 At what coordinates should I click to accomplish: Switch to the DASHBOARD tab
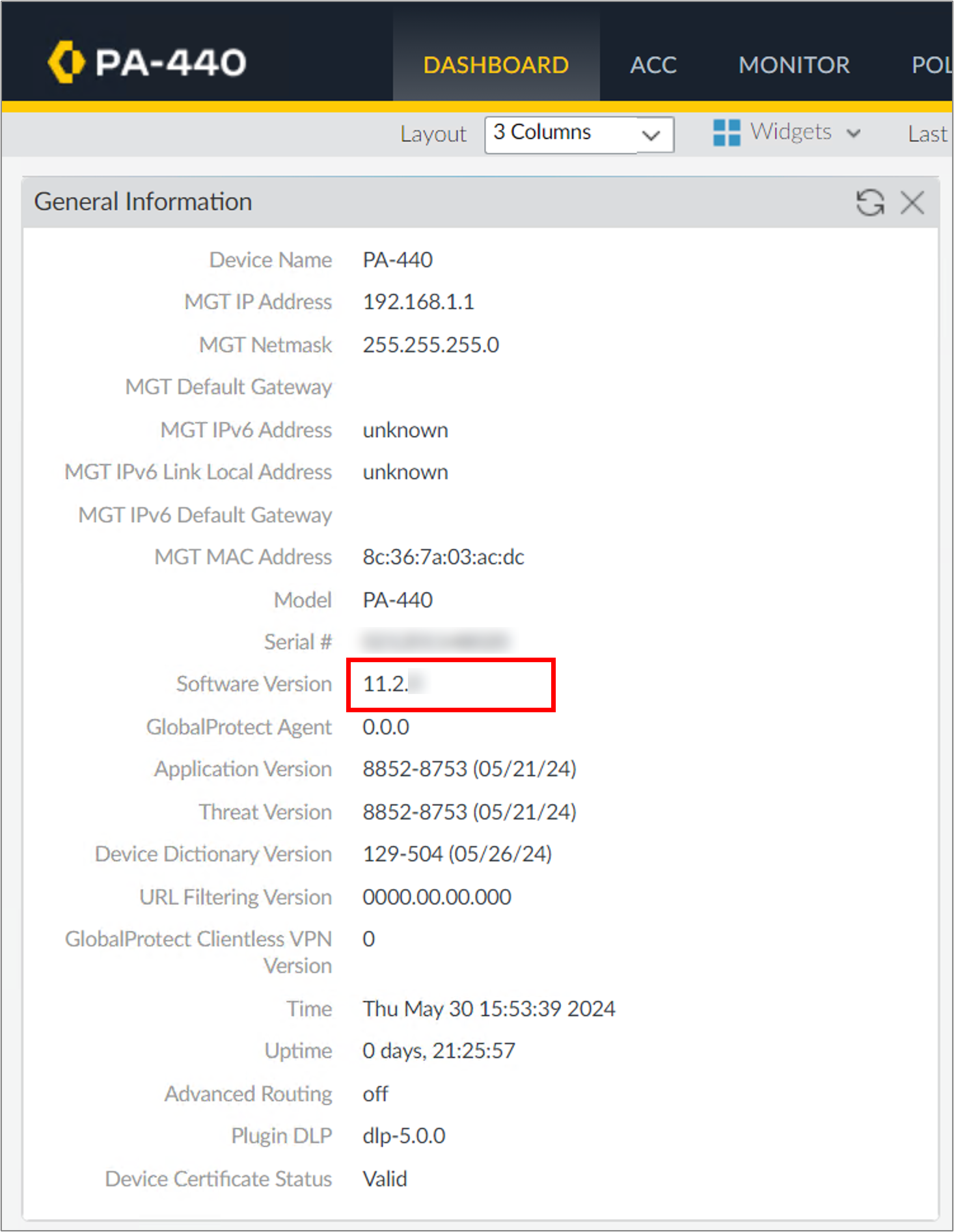496,65
